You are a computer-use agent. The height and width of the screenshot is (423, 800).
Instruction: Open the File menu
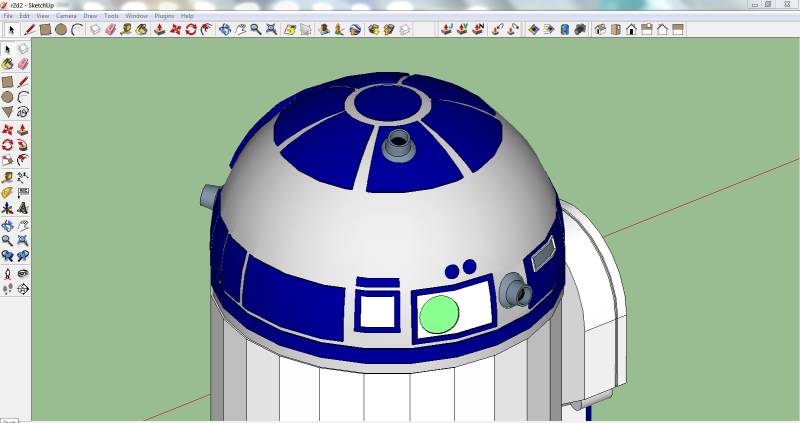click(8, 16)
